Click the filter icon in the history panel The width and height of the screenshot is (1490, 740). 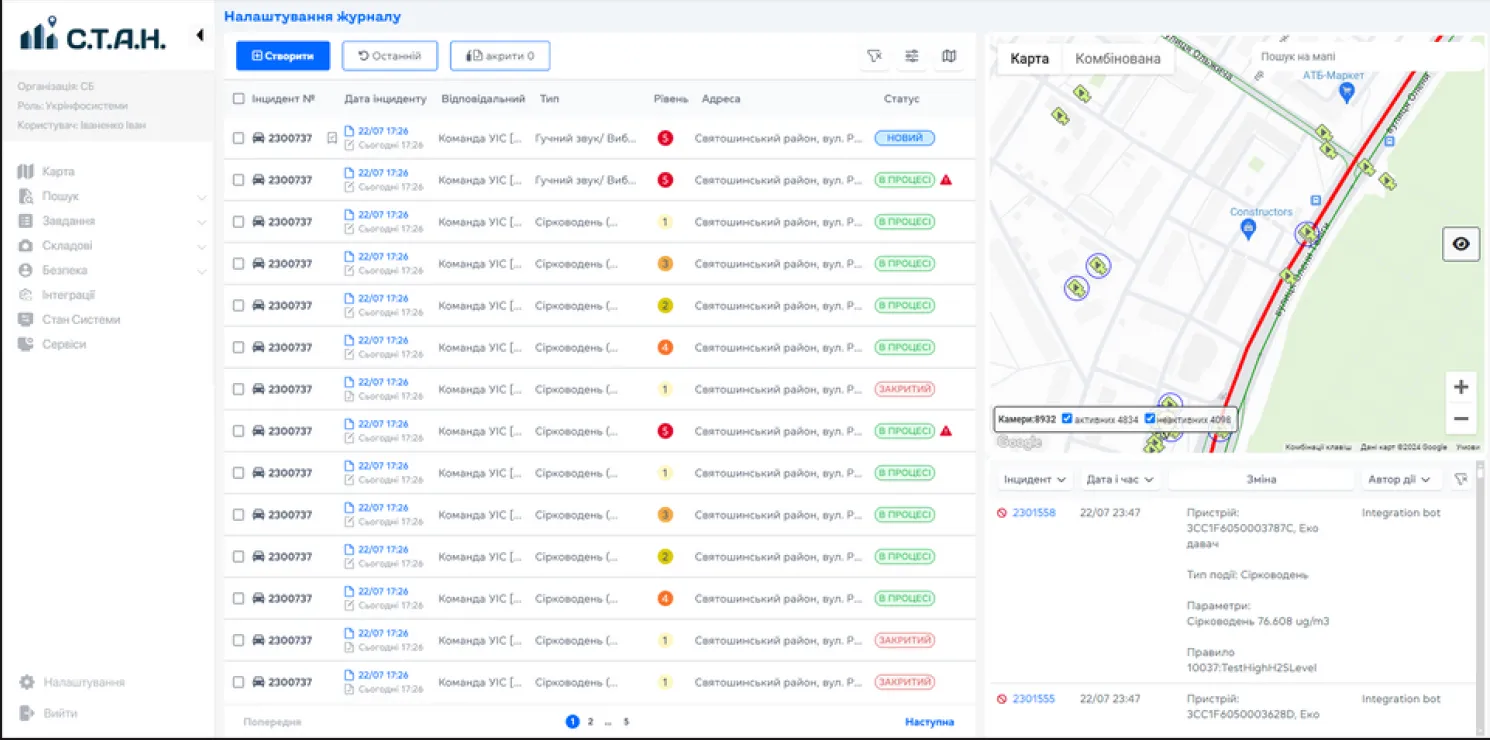click(1461, 480)
